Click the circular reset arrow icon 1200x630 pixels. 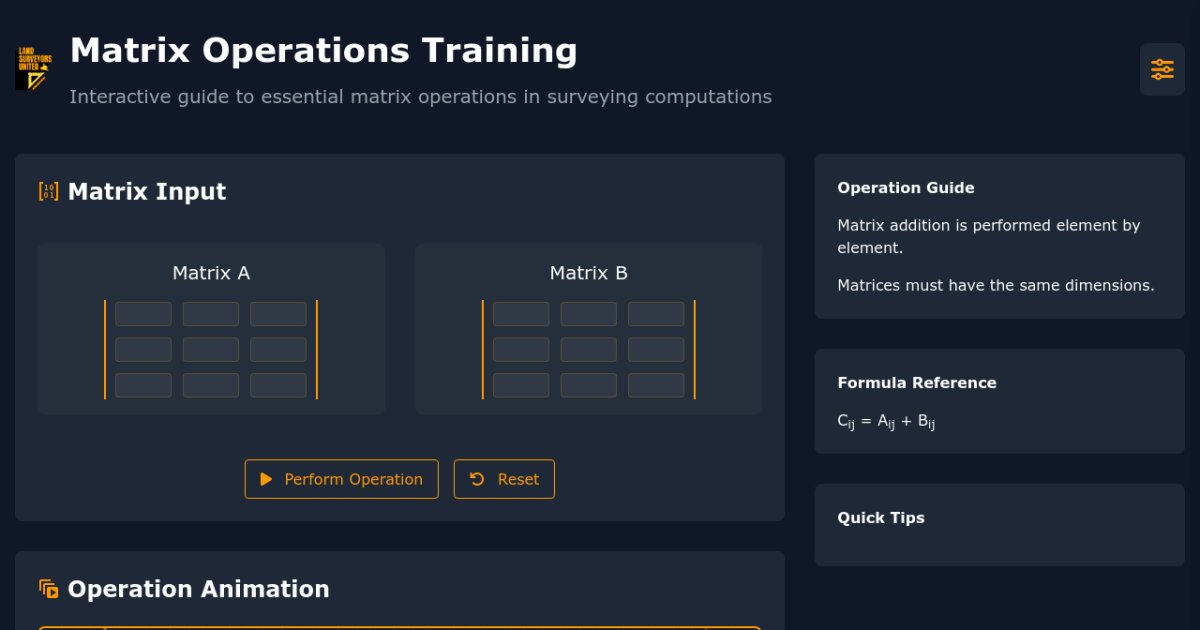coord(476,479)
